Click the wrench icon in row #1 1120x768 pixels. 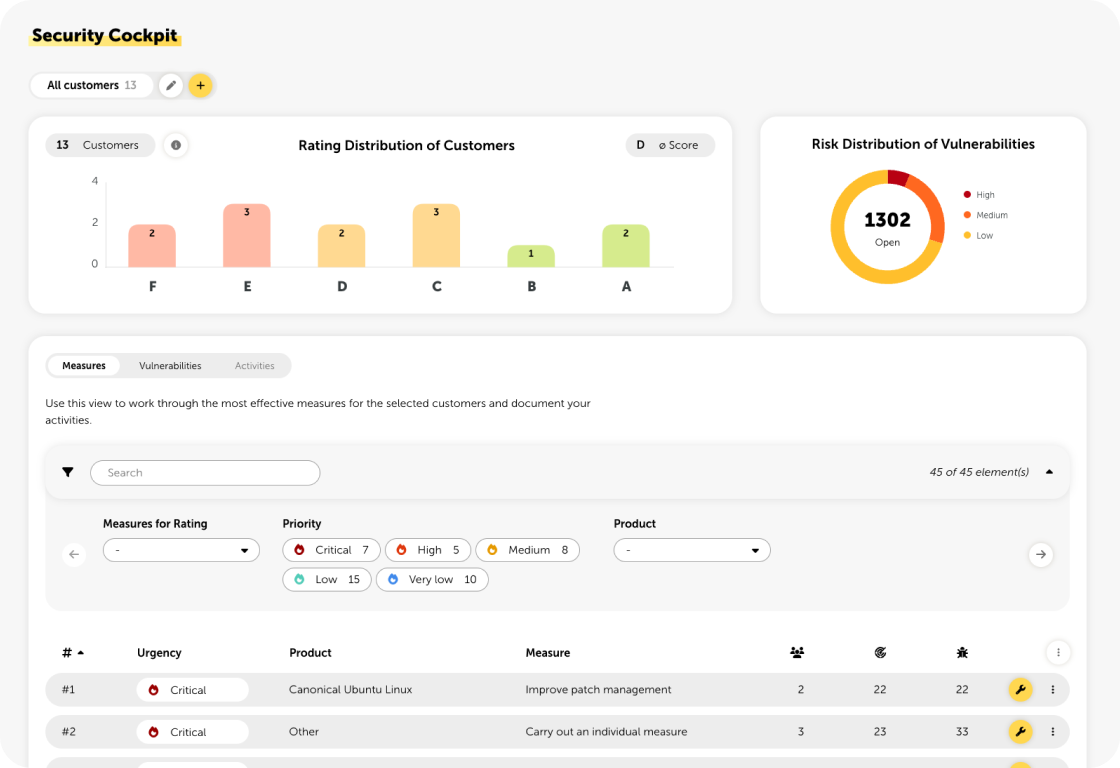pos(1019,689)
